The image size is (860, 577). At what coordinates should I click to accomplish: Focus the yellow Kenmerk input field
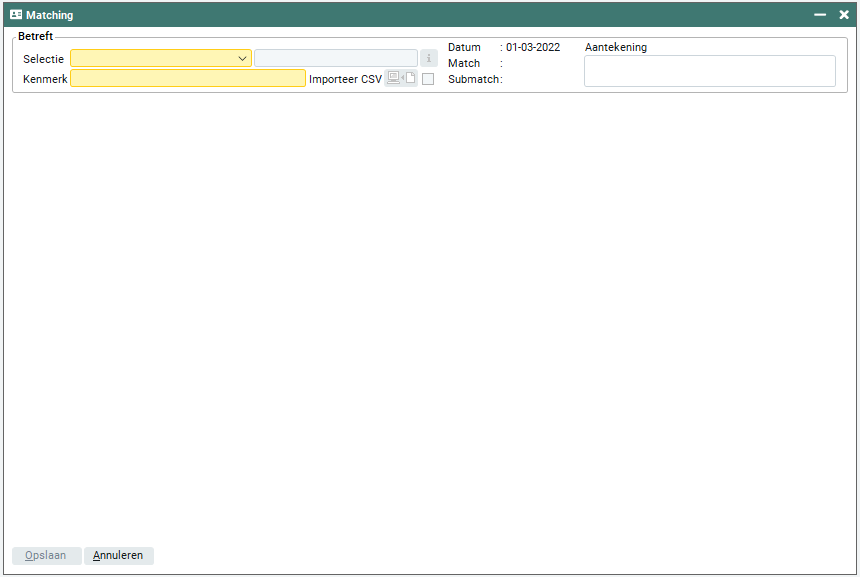point(187,79)
